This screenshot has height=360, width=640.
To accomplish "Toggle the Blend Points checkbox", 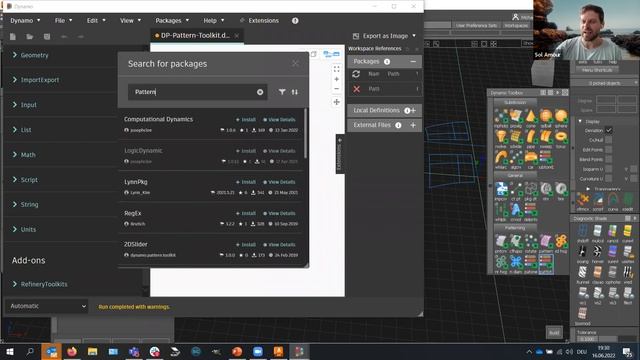I will tap(609, 159).
